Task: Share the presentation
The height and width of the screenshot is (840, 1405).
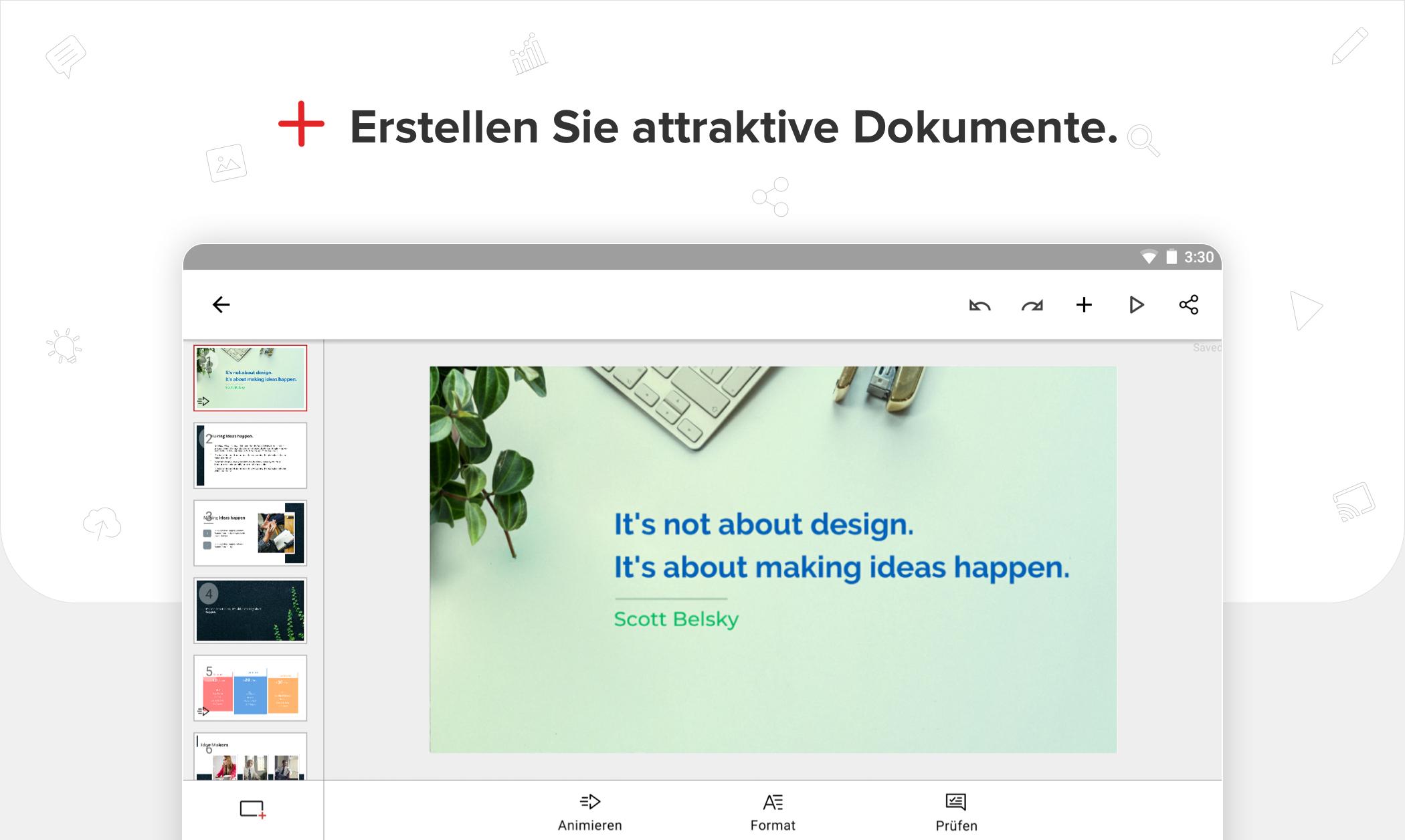Action: [x=1188, y=305]
